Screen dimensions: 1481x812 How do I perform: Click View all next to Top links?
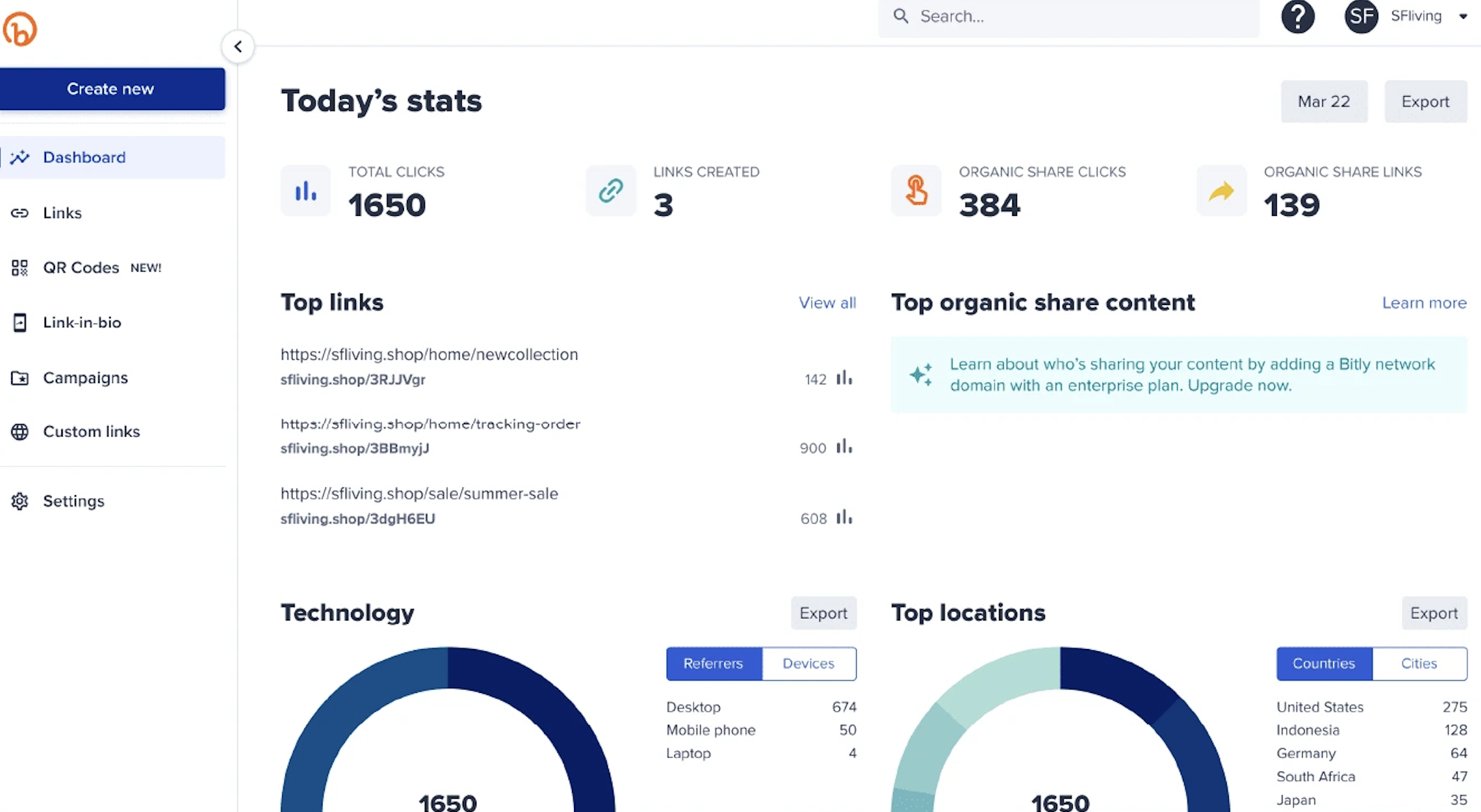(x=827, y=302)
